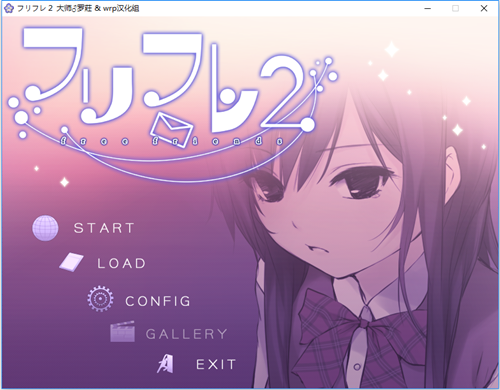Click the free friends subtitle text
This screenshot has height=390, width=500.
point(172,141)
